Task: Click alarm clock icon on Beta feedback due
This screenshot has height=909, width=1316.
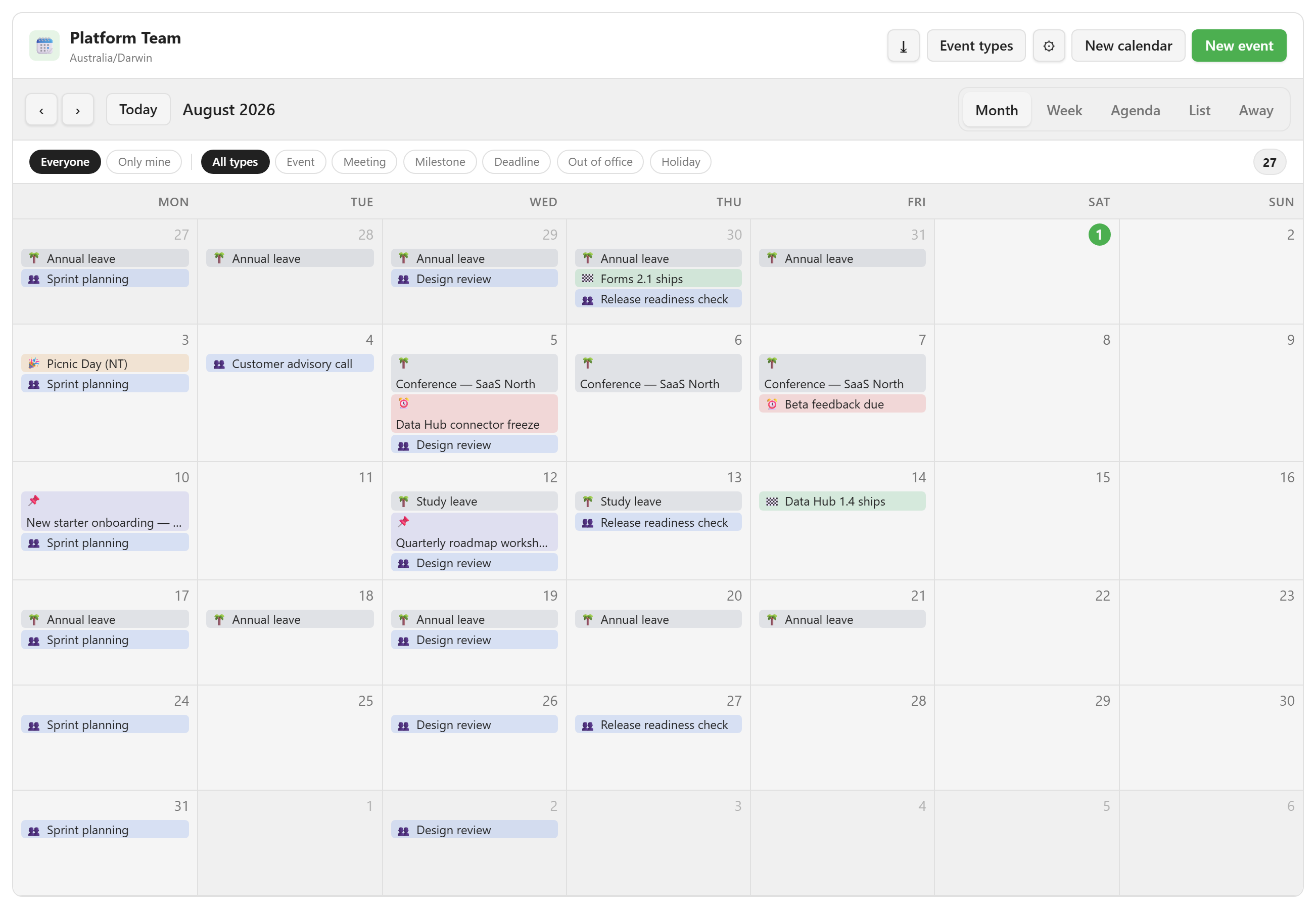Action: (x=772, y=404)
